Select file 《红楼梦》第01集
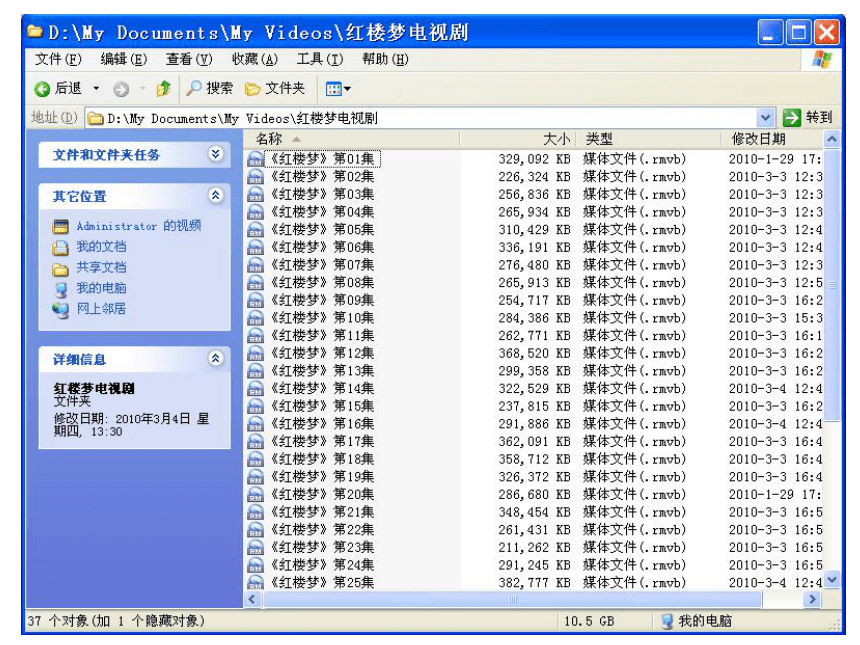Viewport: 860px width, 645px height. 323,159
